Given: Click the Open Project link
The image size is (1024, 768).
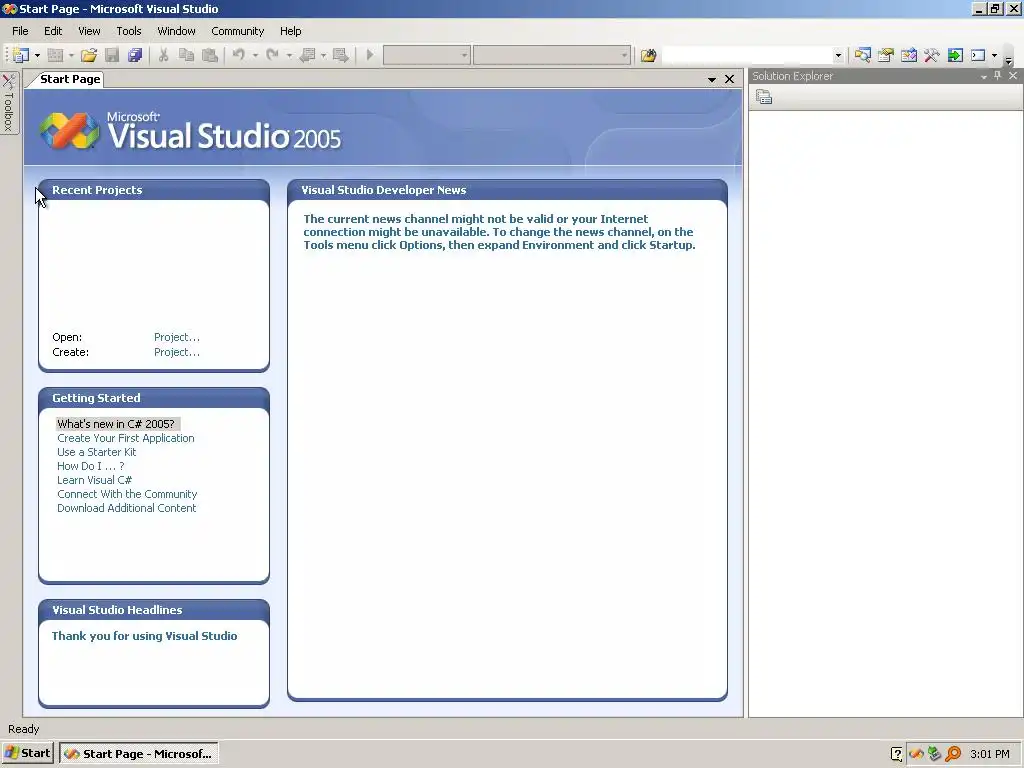Looking at the screenshot, I should click(x=177, y=337).
